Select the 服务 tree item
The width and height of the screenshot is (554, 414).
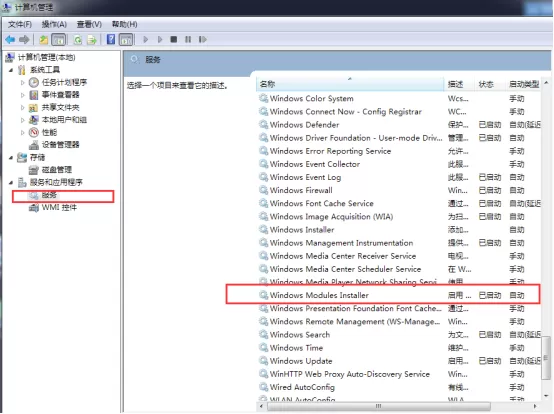click(x=49, y=195)
